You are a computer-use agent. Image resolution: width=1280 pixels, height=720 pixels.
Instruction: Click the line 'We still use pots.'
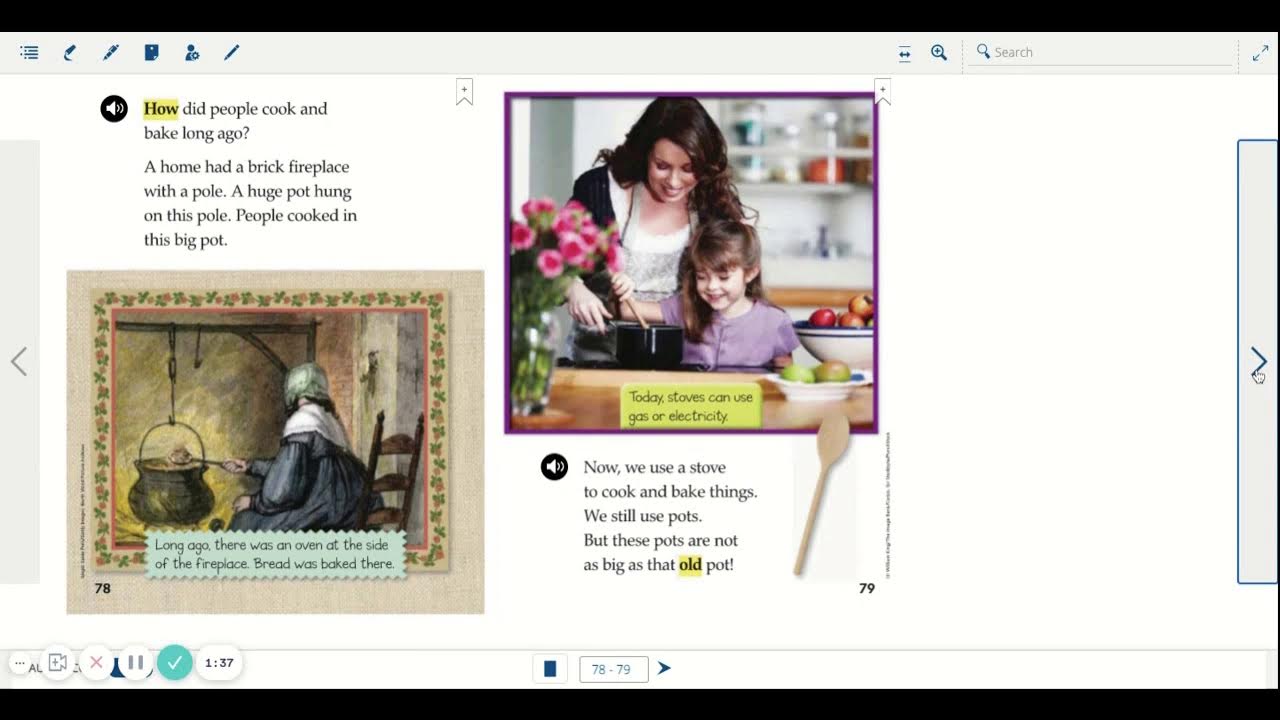pos(643,516)
